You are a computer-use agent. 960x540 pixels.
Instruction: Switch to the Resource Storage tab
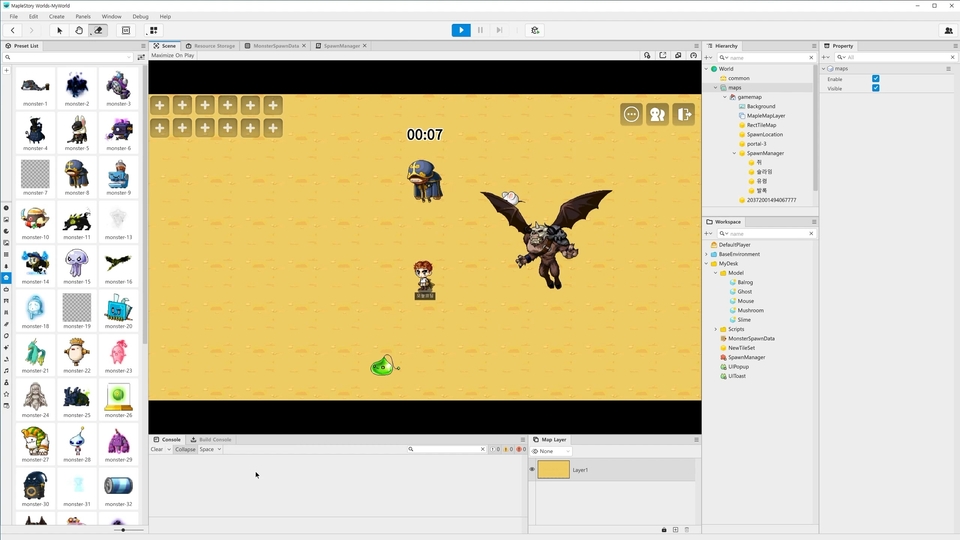click(210, 46)
